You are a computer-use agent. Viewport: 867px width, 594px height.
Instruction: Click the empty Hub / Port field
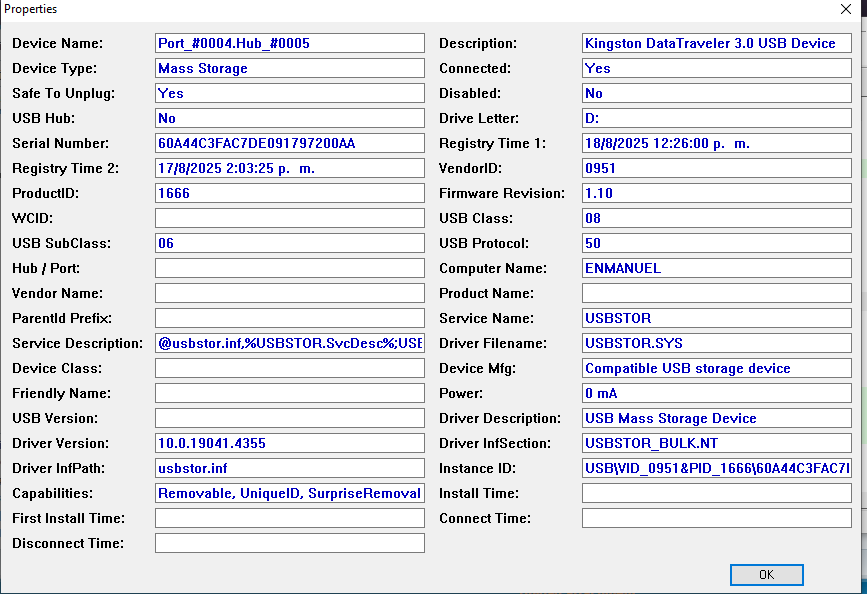[x=290, y=268]
